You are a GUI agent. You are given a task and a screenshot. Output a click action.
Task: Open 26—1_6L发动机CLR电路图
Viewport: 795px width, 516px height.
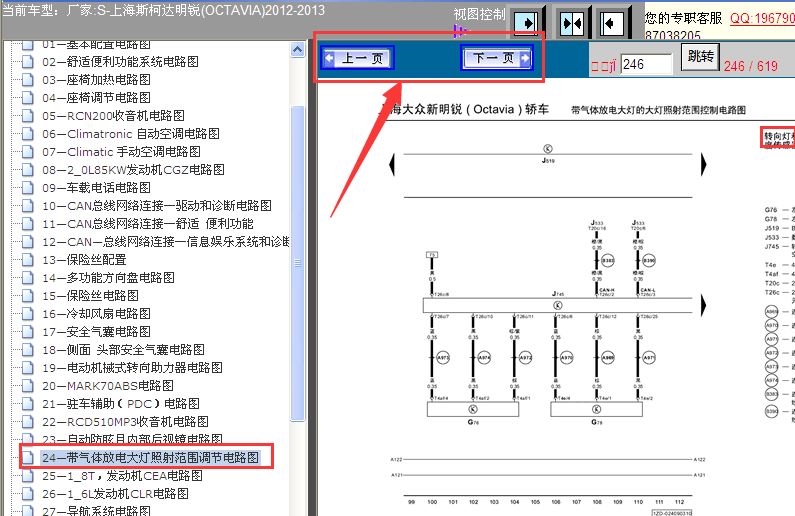click(115, 494)
